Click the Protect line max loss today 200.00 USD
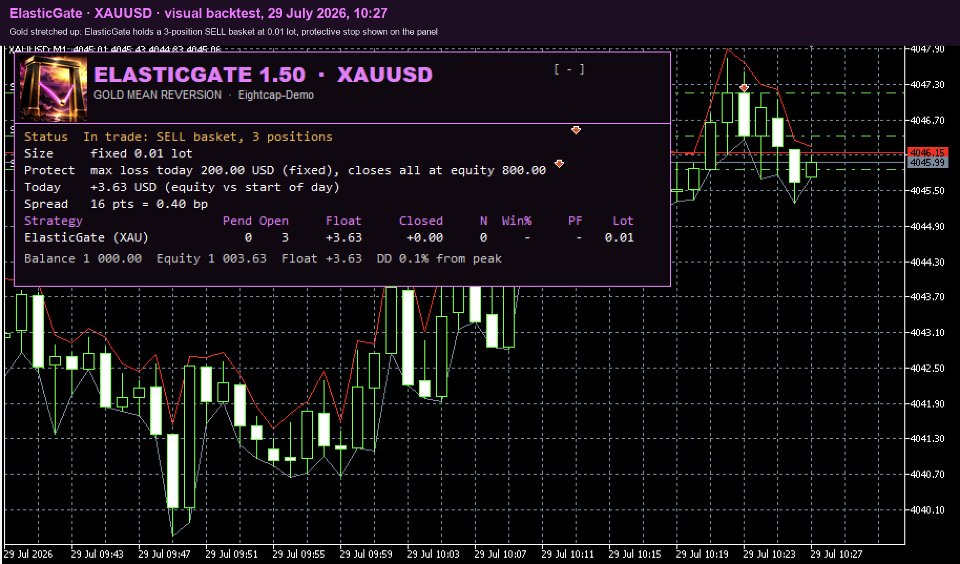Image resolution: width=960 pixels, height=564 pixels. 318,170
